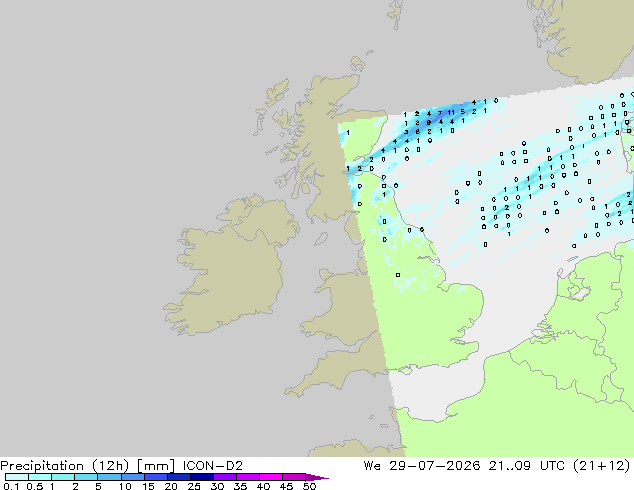This screenshot has width=634, height=490.
Task: Click the date text 'We 29-07-2026 21..09 UTC (21+12)'
Action: [x=497, y=466]
